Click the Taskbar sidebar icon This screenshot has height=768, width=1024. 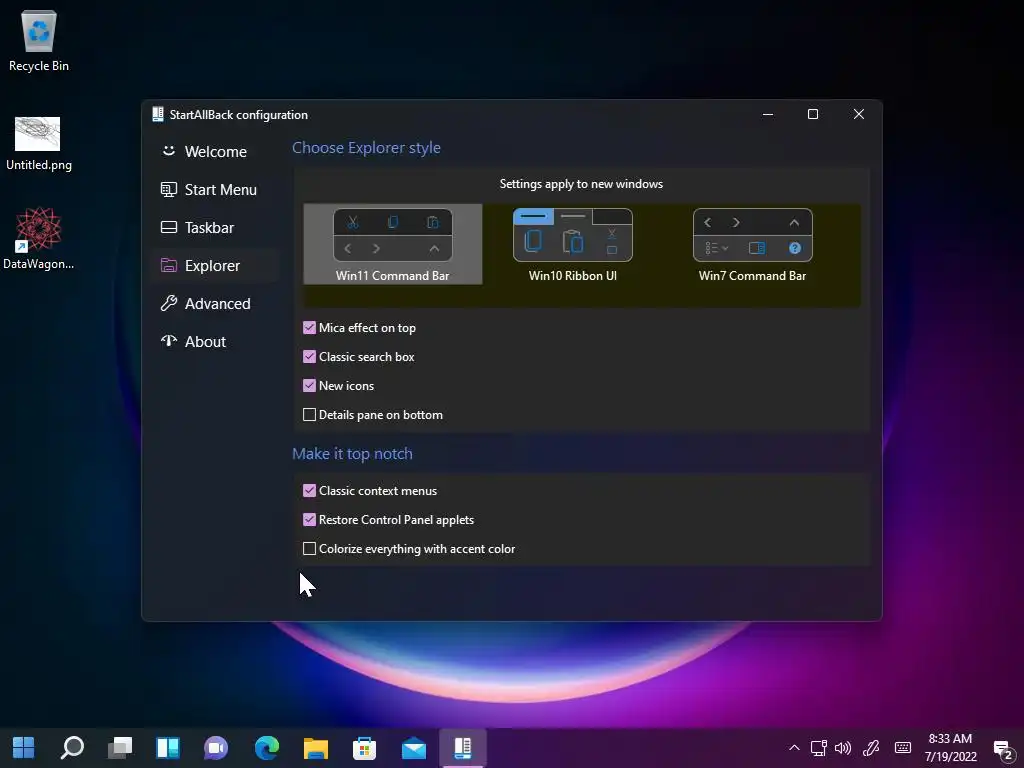(168, 227)
